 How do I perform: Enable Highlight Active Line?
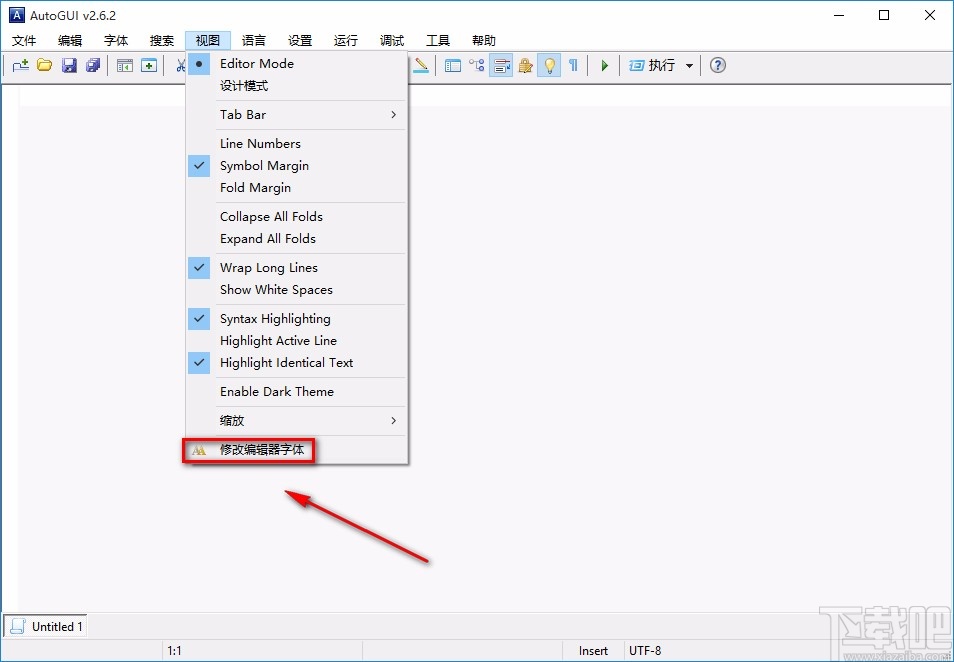(297, 341)
